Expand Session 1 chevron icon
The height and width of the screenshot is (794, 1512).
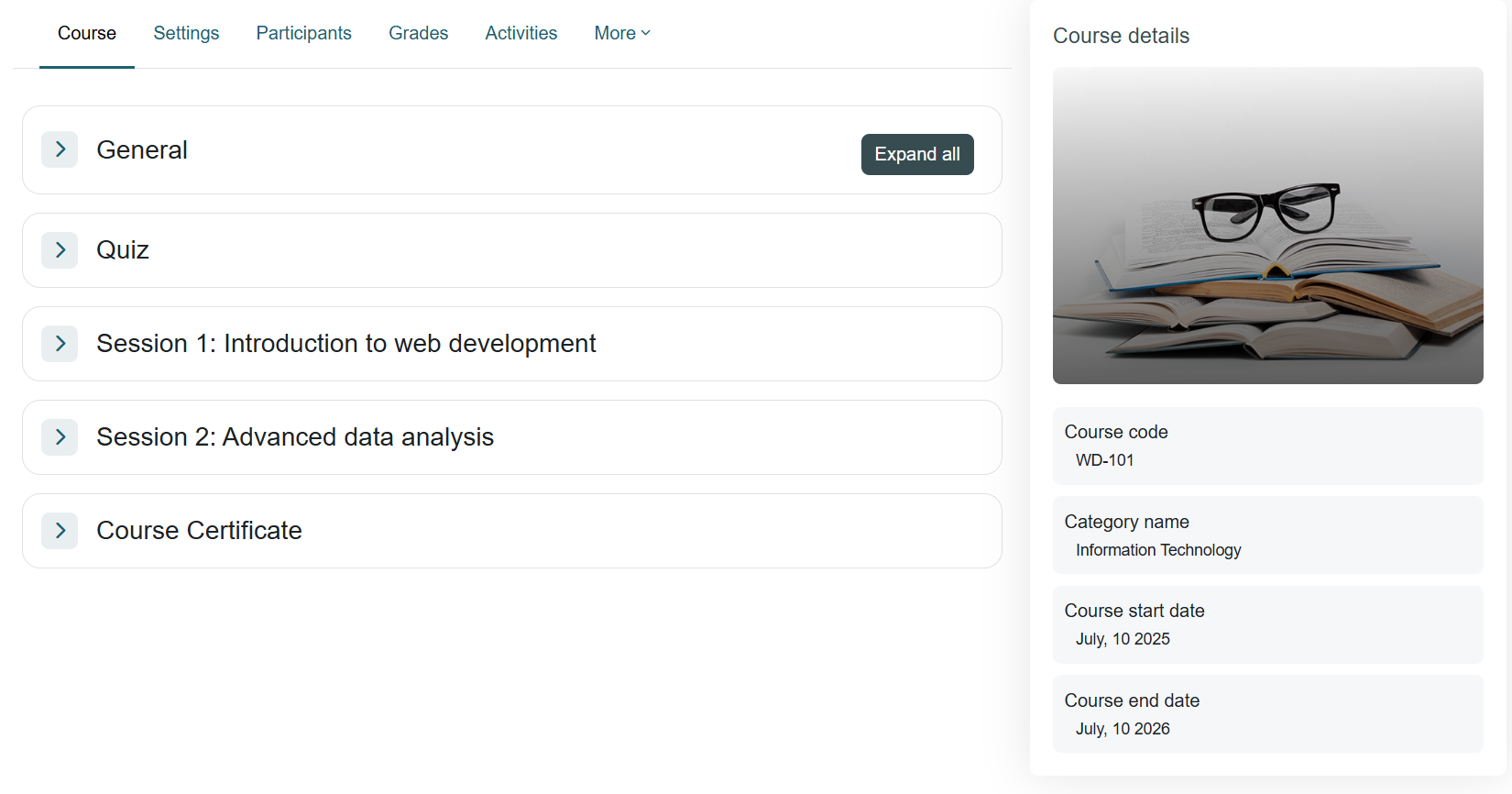tap(60, 344)
